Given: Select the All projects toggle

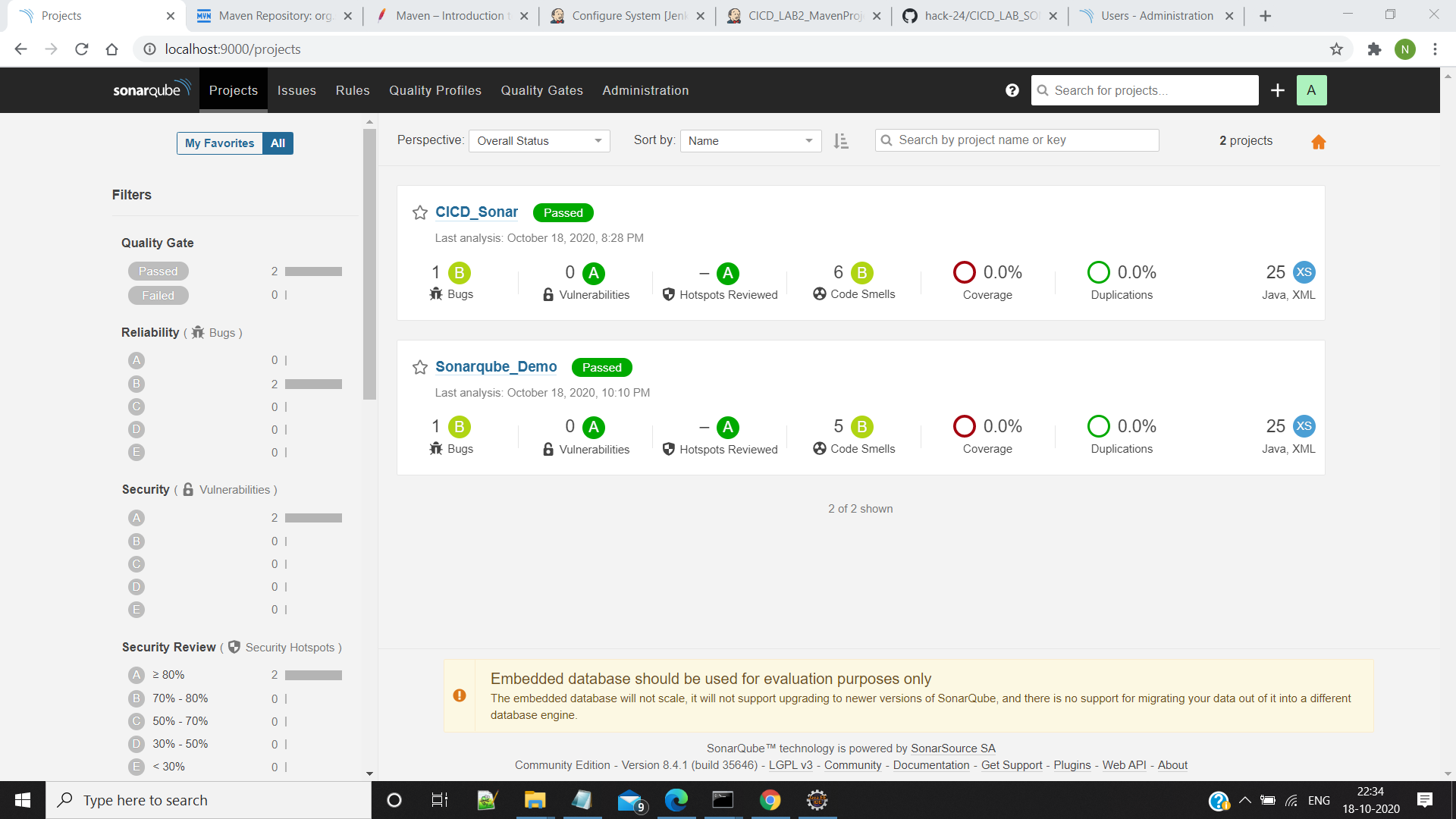Looking at the screenshot, I should coord(278,143).
